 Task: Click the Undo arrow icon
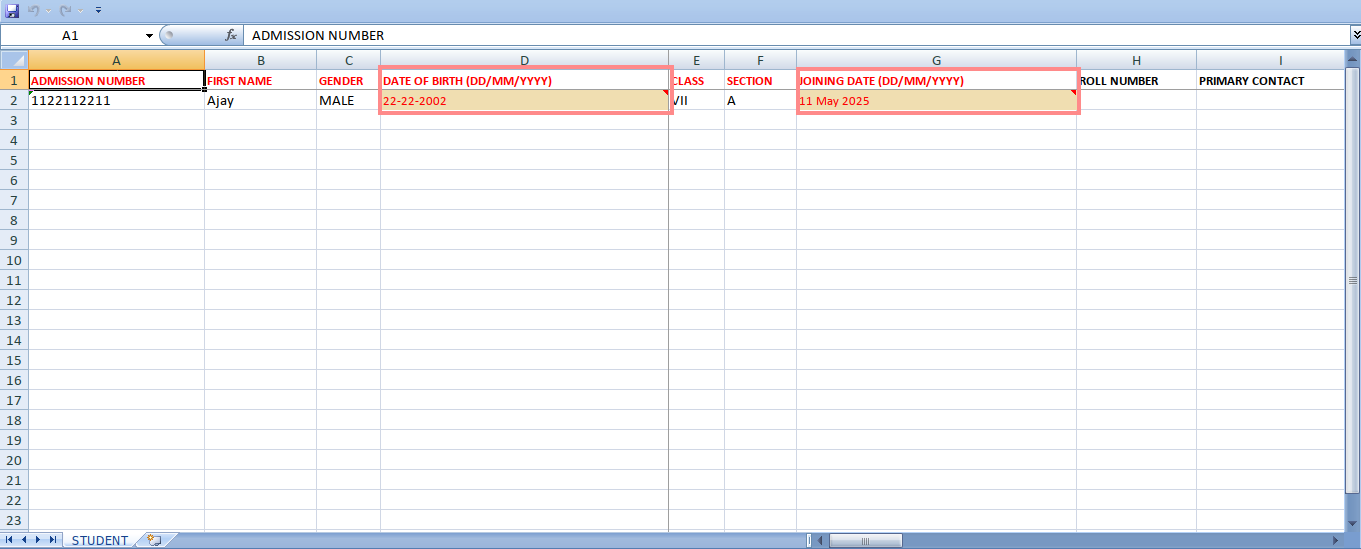tap(32, 10)
